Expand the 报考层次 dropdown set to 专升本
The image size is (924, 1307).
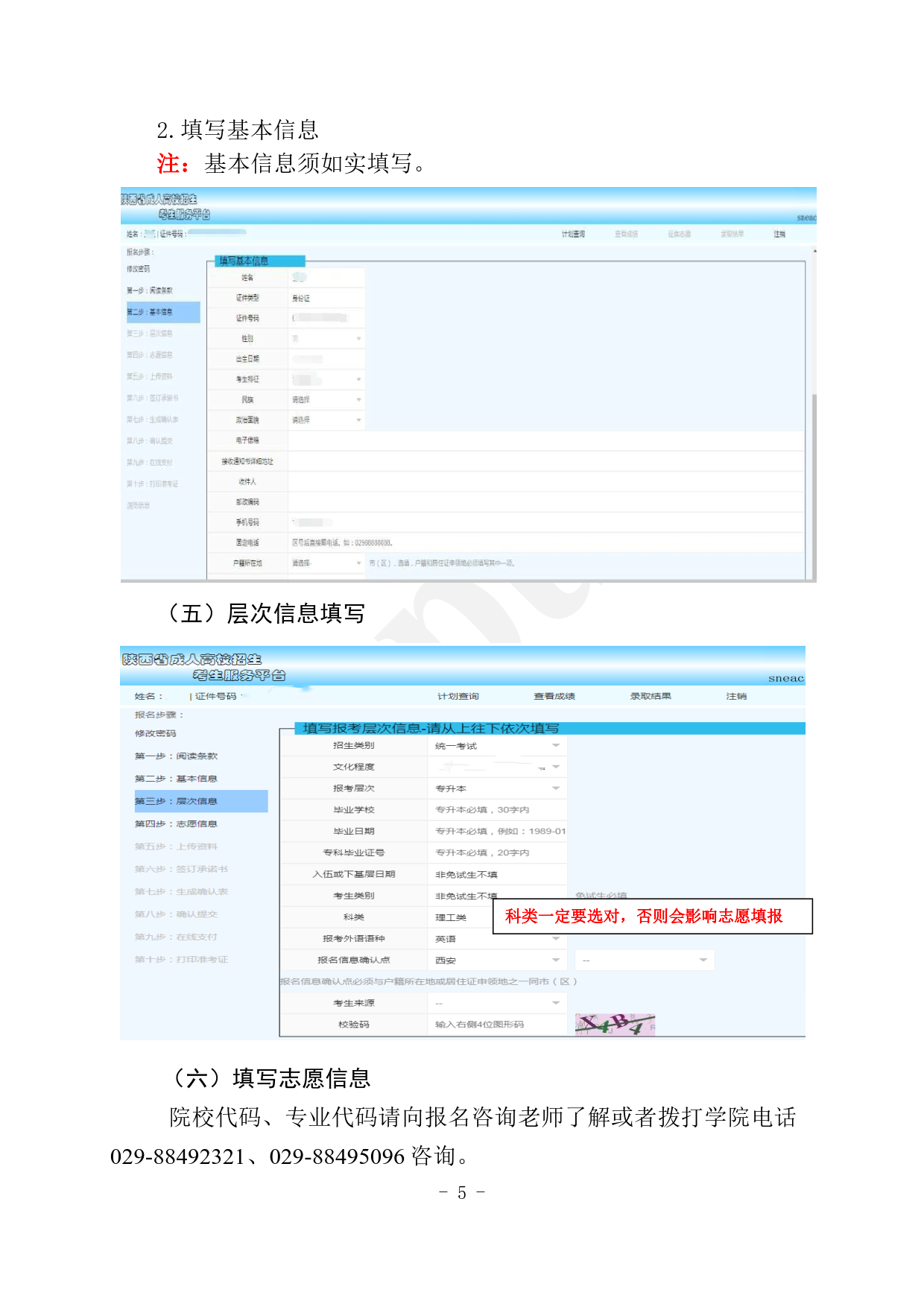[x=497, y=788]
